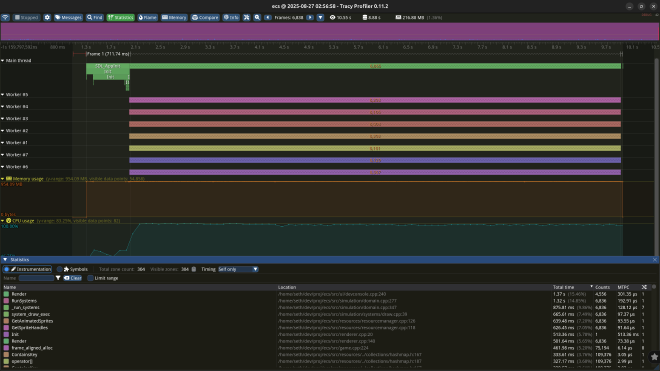The width and height of the screenshot is (660, 371).
Task: Click the orange swatch beside GetAnimatedSprites
Action: pos(6,321)
